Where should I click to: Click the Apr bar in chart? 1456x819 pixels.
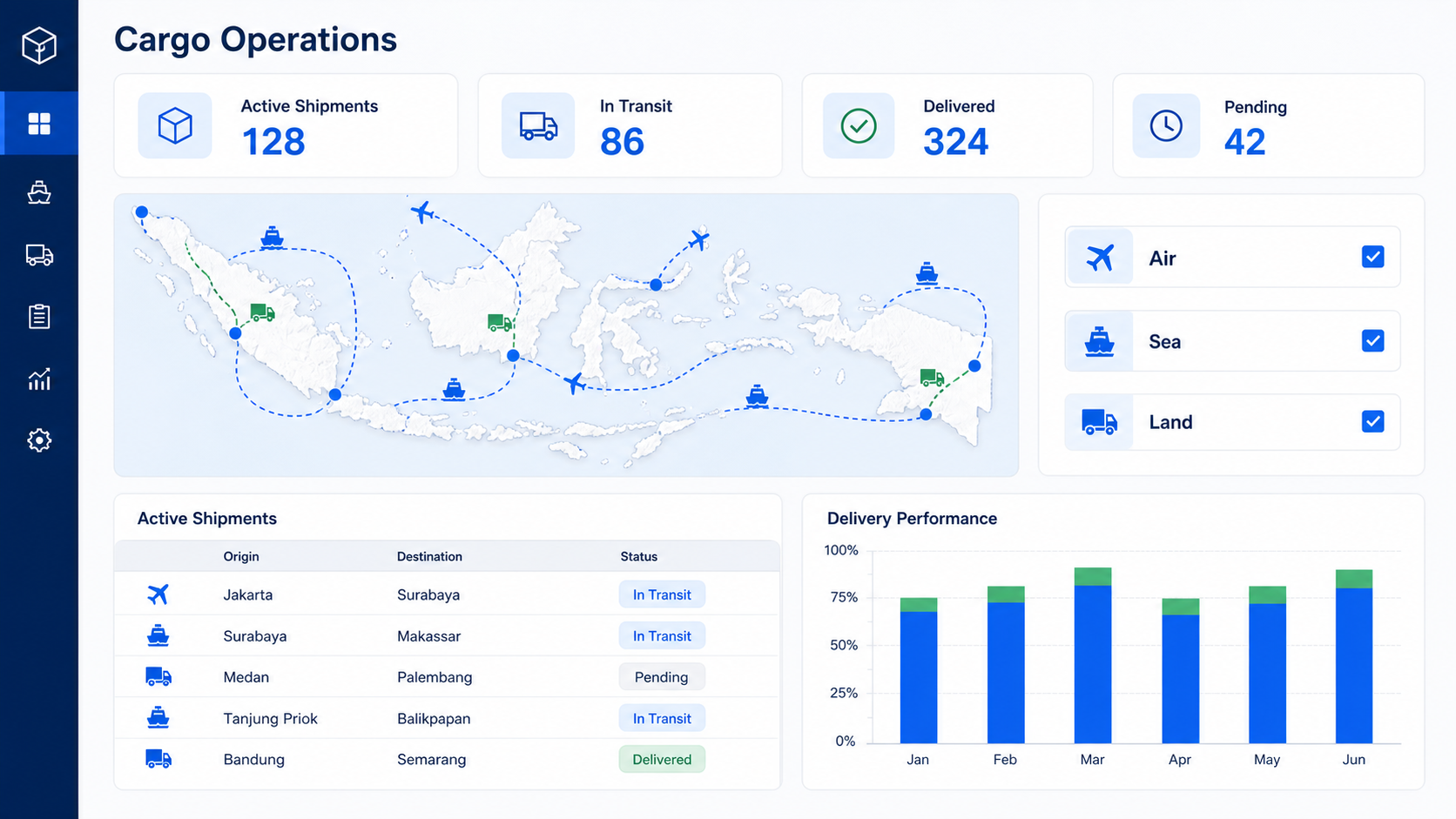point(1180,671)
